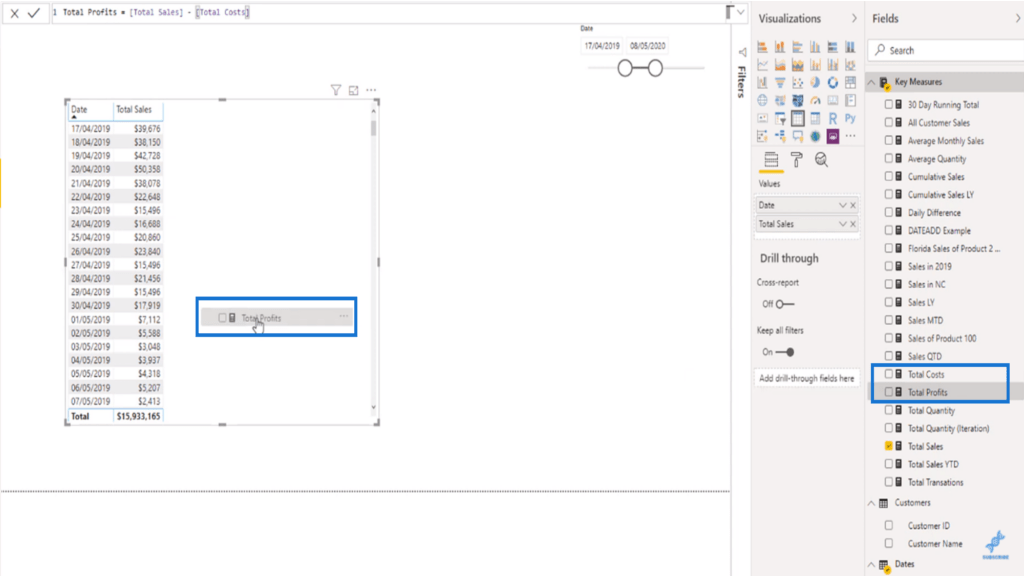Open more visuals ellipsis in Visualizations
The height and width of the screenshot is (576, 1024).
click(850, 136)
